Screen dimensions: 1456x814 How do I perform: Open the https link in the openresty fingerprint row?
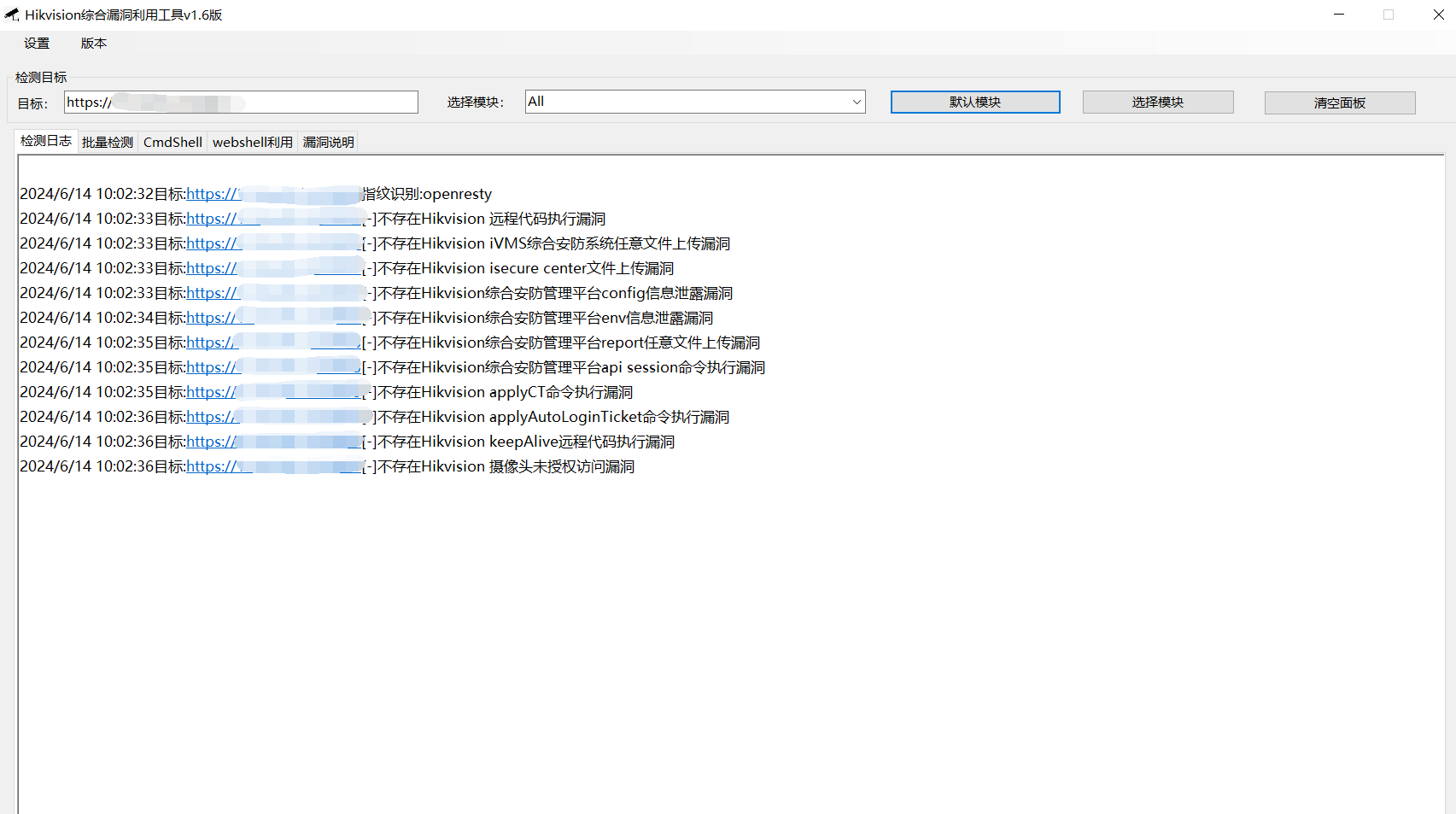[274, 195]
